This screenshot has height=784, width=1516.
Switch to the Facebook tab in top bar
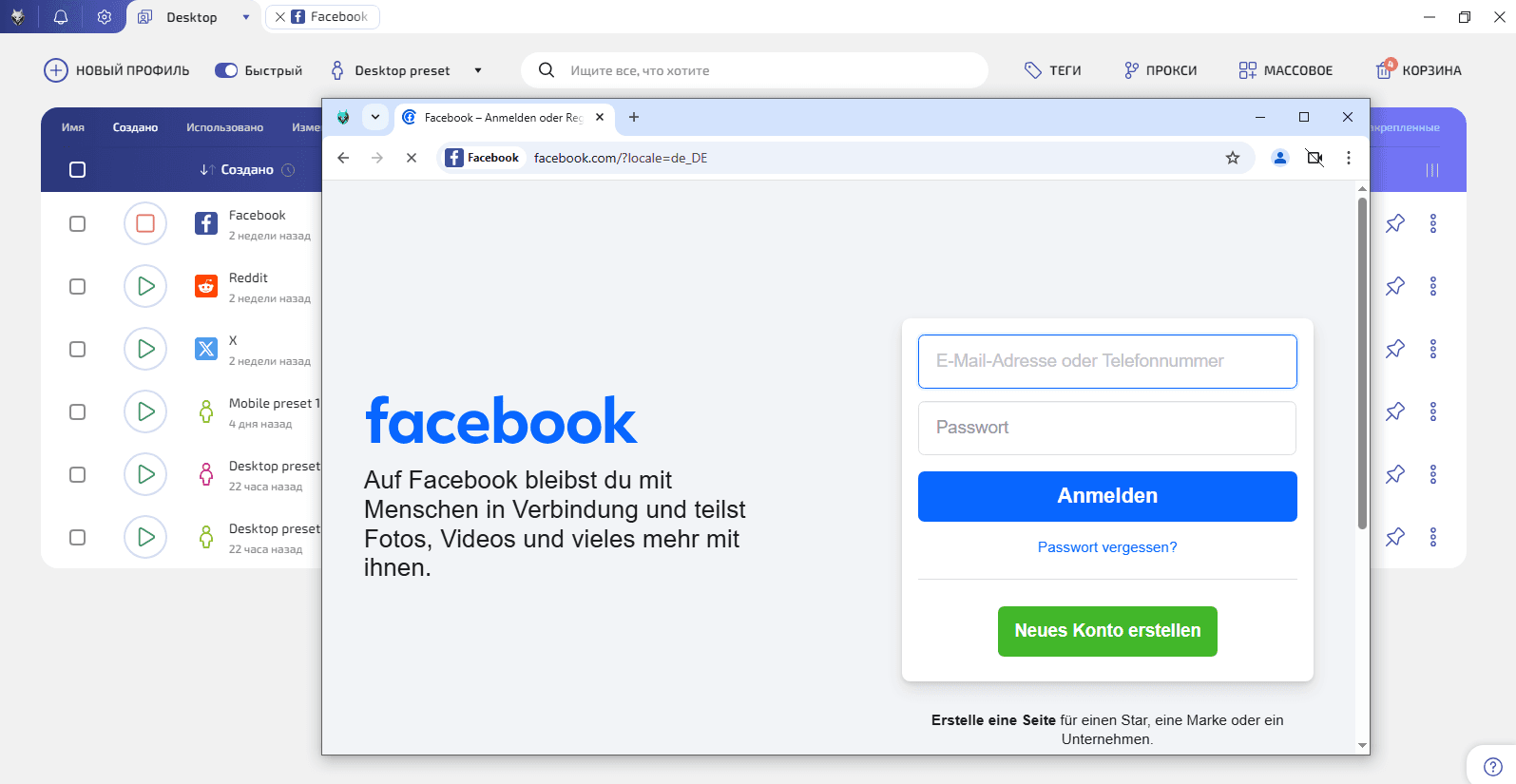(323, 17)
